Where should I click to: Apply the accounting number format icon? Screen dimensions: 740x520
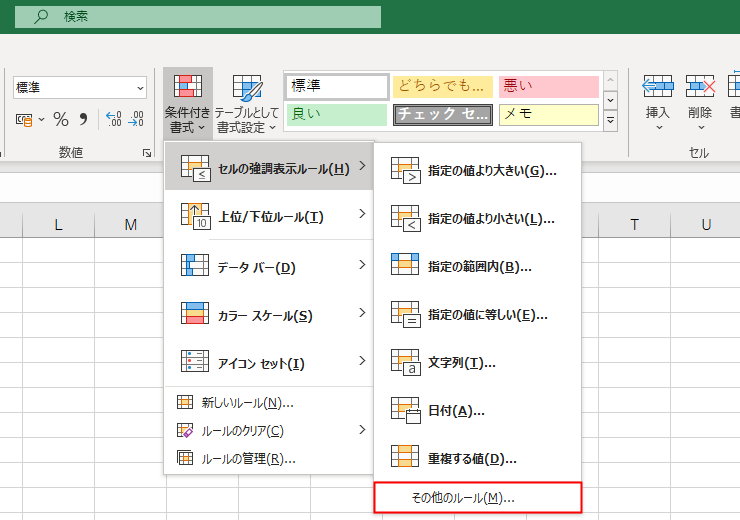(x=24, y=119)
